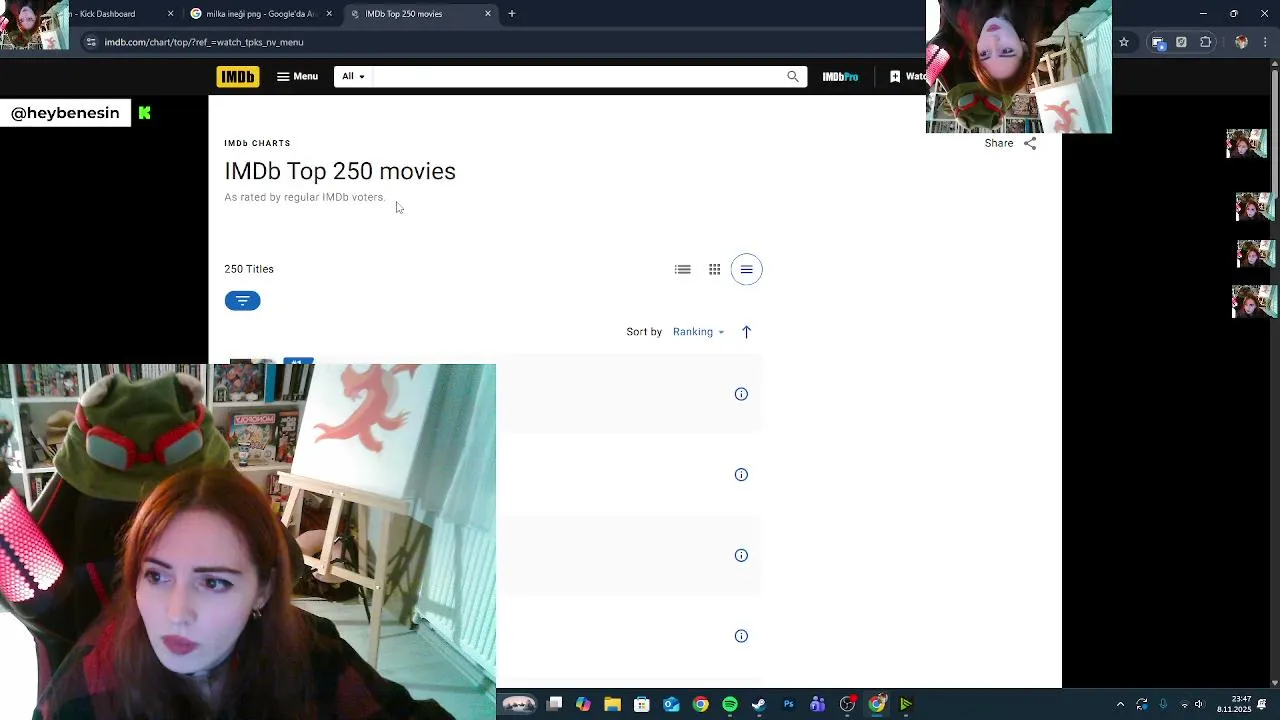The height and width of the screenshot is (720, 1280).
Task: Switch to detailed list view
Action: tap(683, 269)
